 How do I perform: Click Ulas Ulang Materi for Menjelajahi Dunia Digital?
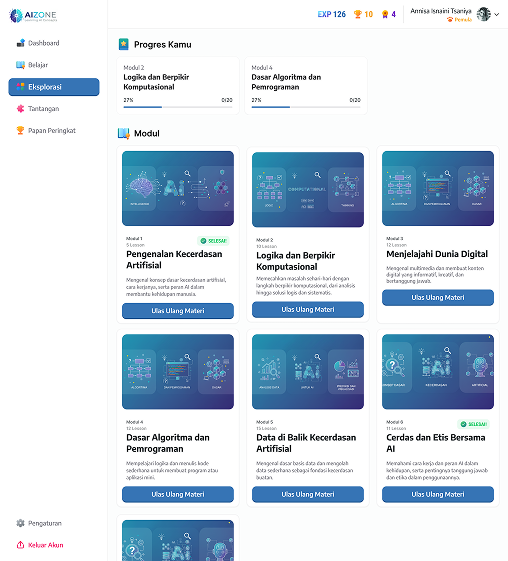(438, 297)
